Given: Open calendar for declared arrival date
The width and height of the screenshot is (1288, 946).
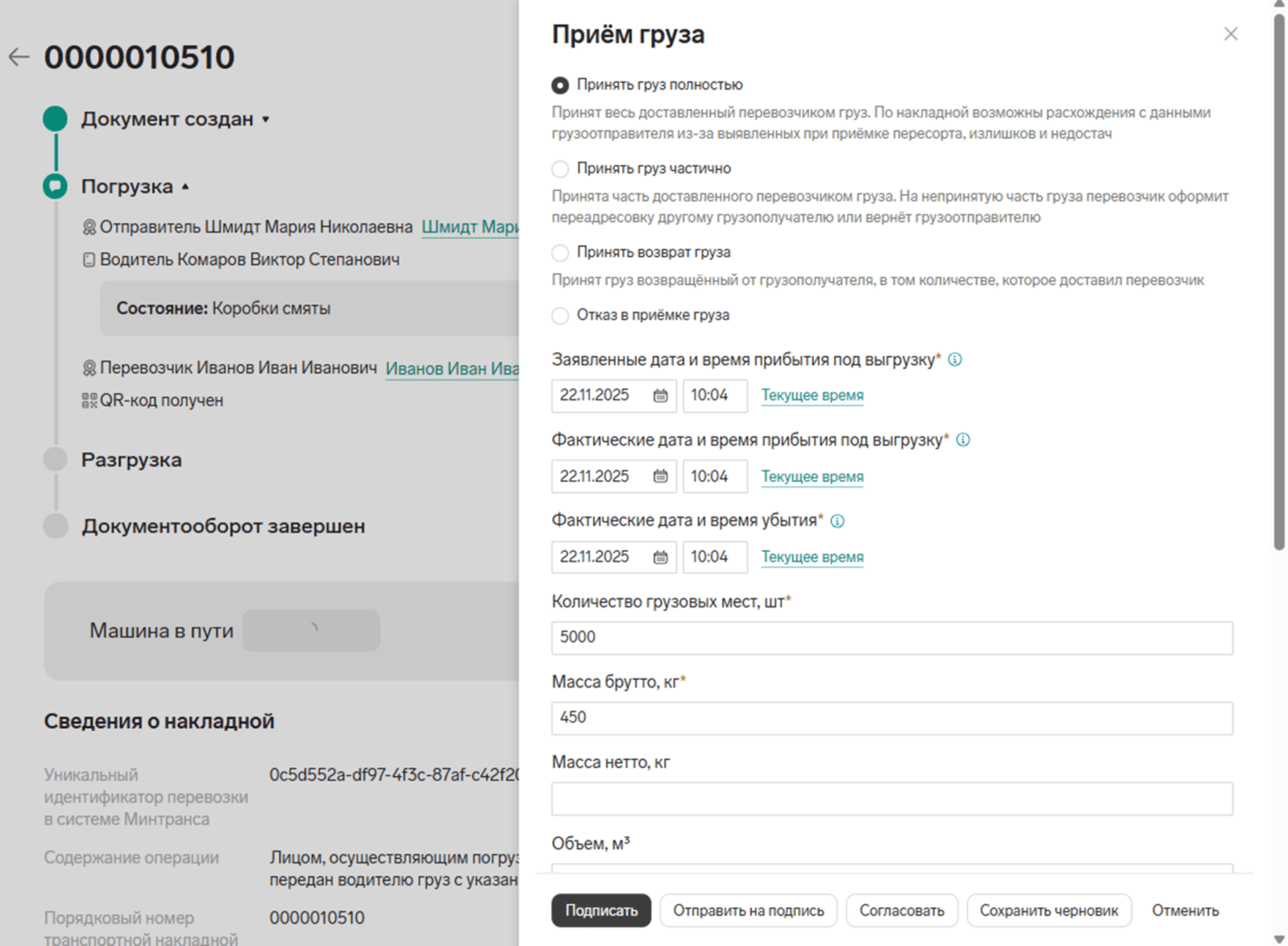Looking at the screenshot, I should [x=660, y=396].
